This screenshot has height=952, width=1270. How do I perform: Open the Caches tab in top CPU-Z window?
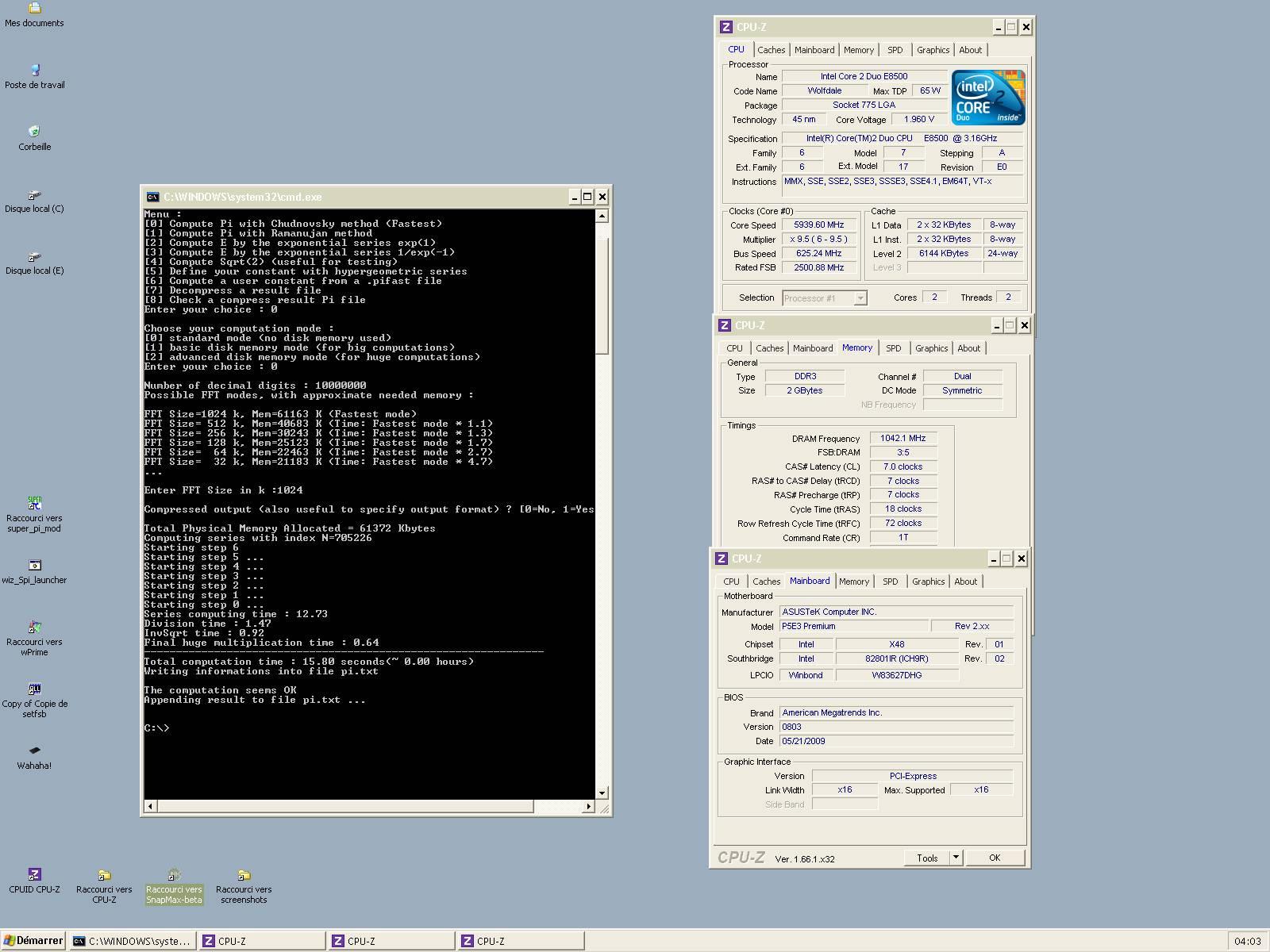point(771,50)
